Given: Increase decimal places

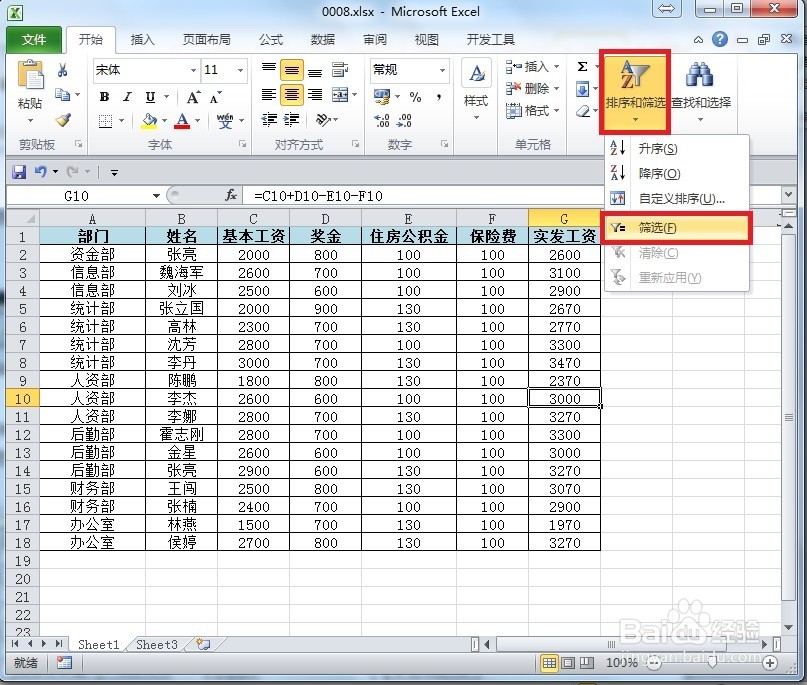Looking at the screenshot, I should pyautogui.click(x=382, y=121).
